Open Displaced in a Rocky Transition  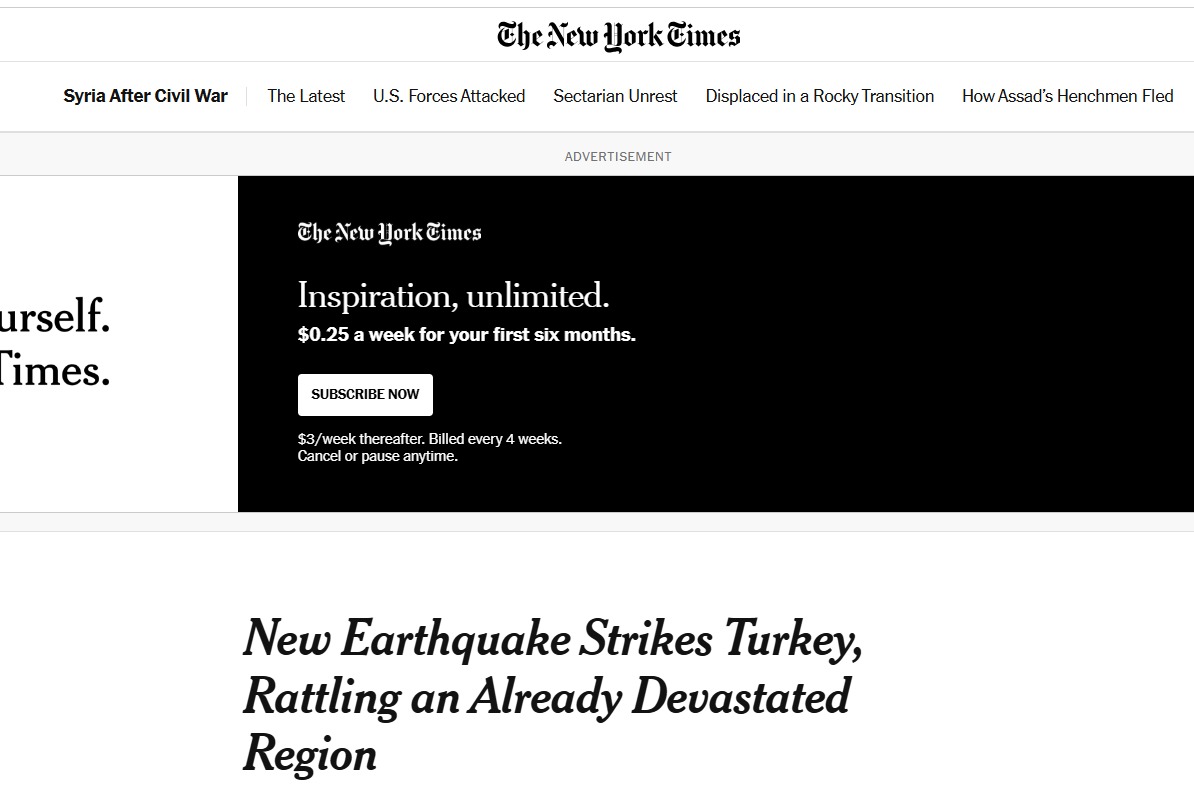pos(819,96)
